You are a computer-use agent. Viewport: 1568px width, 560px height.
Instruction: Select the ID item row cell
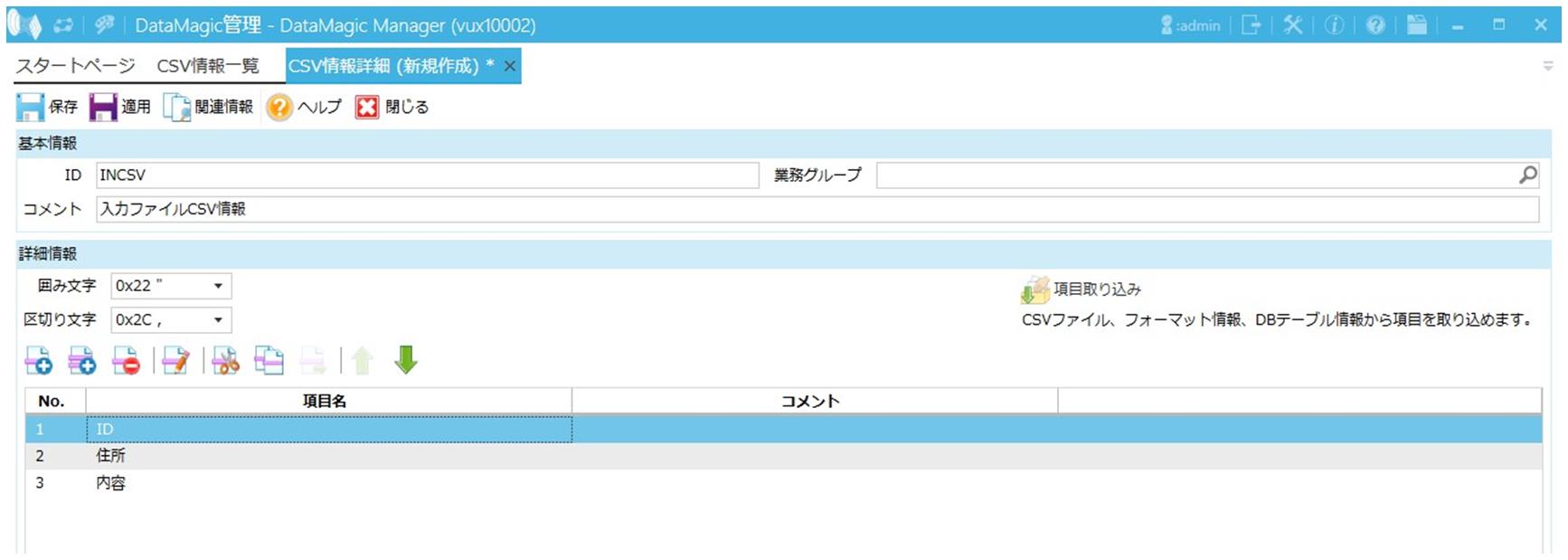coord(329,429)
